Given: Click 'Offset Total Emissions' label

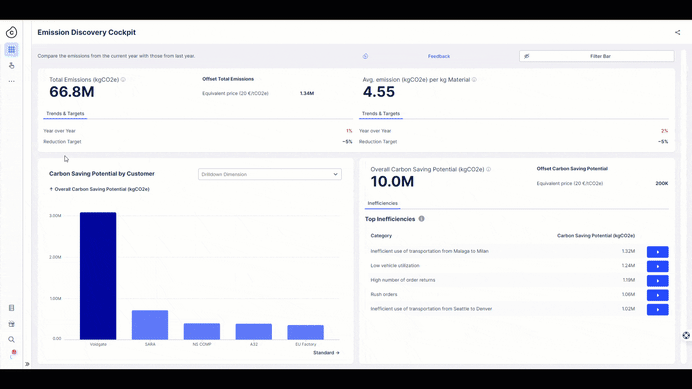Looking at the screenshot, I should point(228,79).
